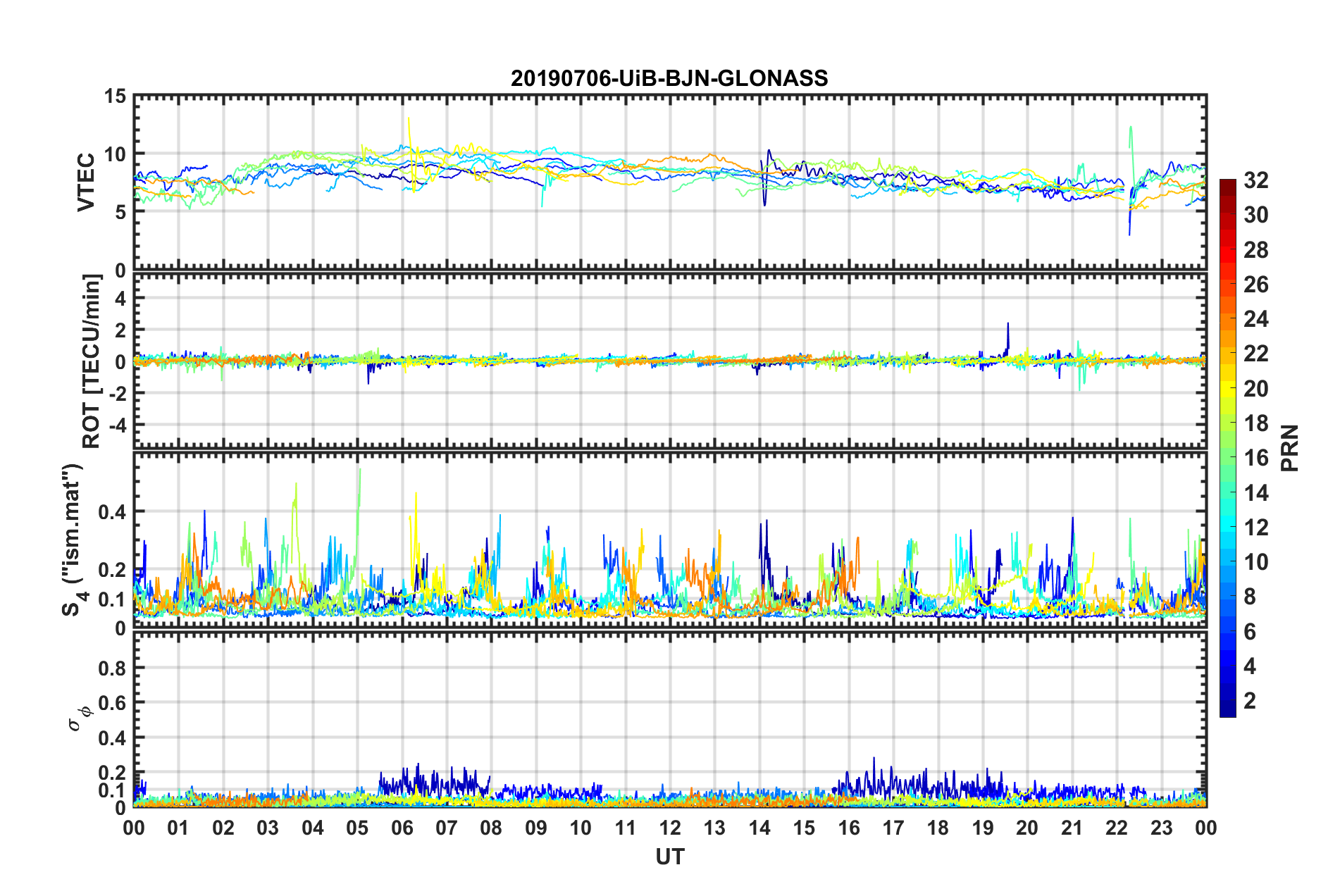Click sigma phi axis tick 0.8

point(113,668)
